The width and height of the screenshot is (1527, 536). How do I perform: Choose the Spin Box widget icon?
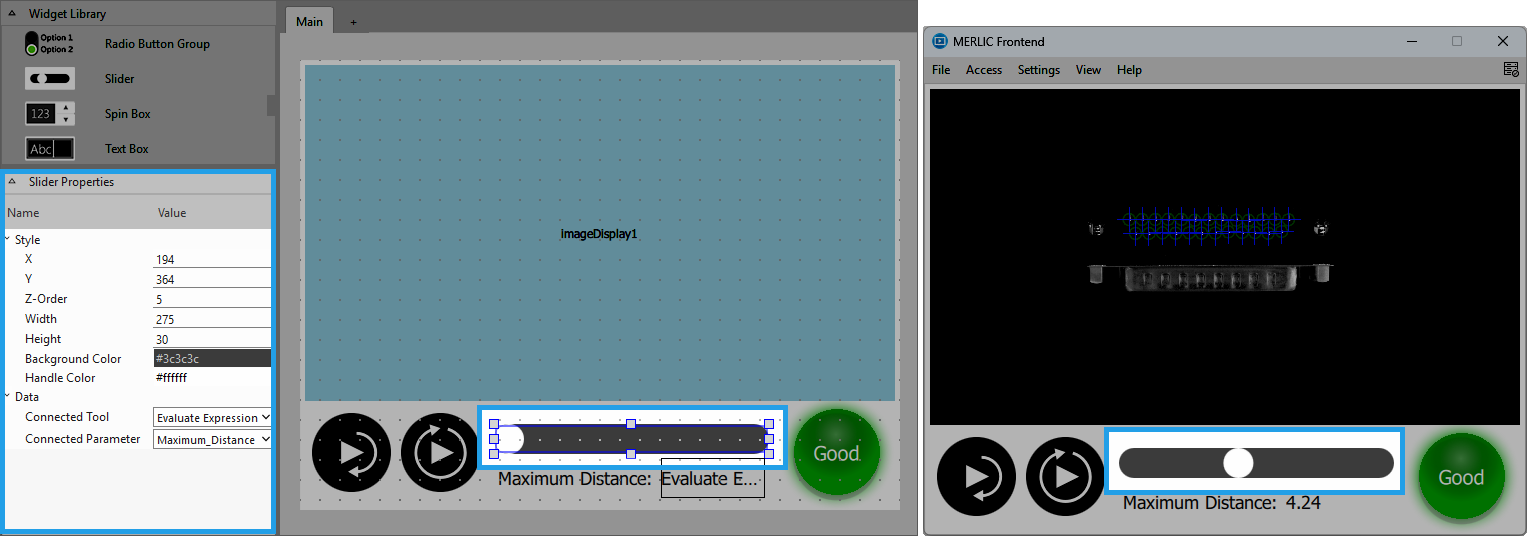[49, 114]
